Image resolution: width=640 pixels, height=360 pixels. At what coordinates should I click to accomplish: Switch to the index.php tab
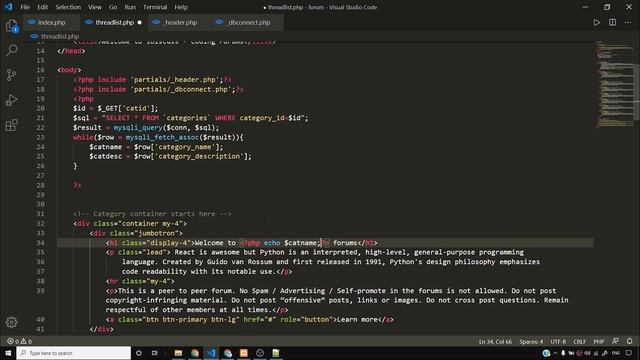tap(51, 22)
